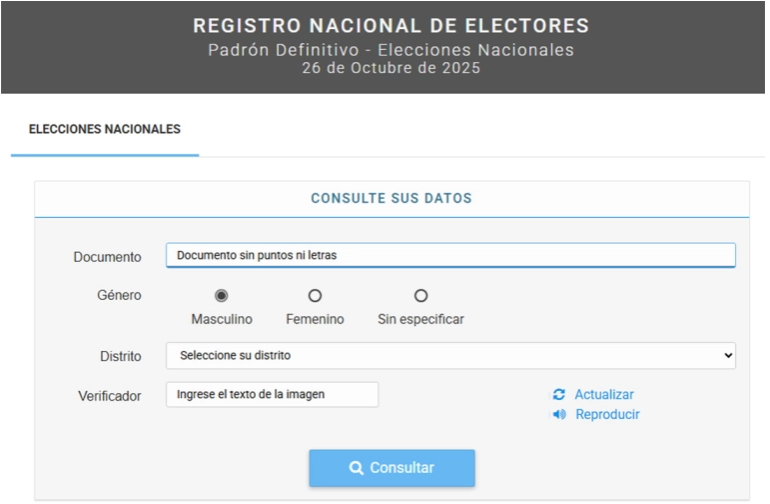
Task: Click the Verificador field label
Action: (x=110, y=395)
